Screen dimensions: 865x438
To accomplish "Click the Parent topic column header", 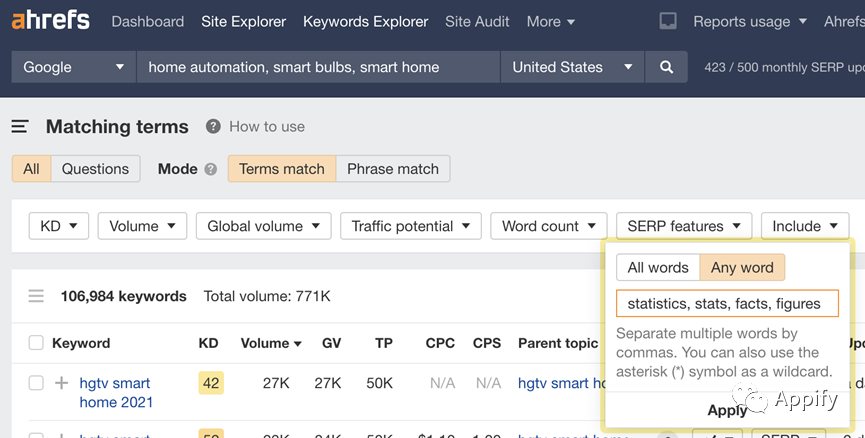I will point(558,343).
